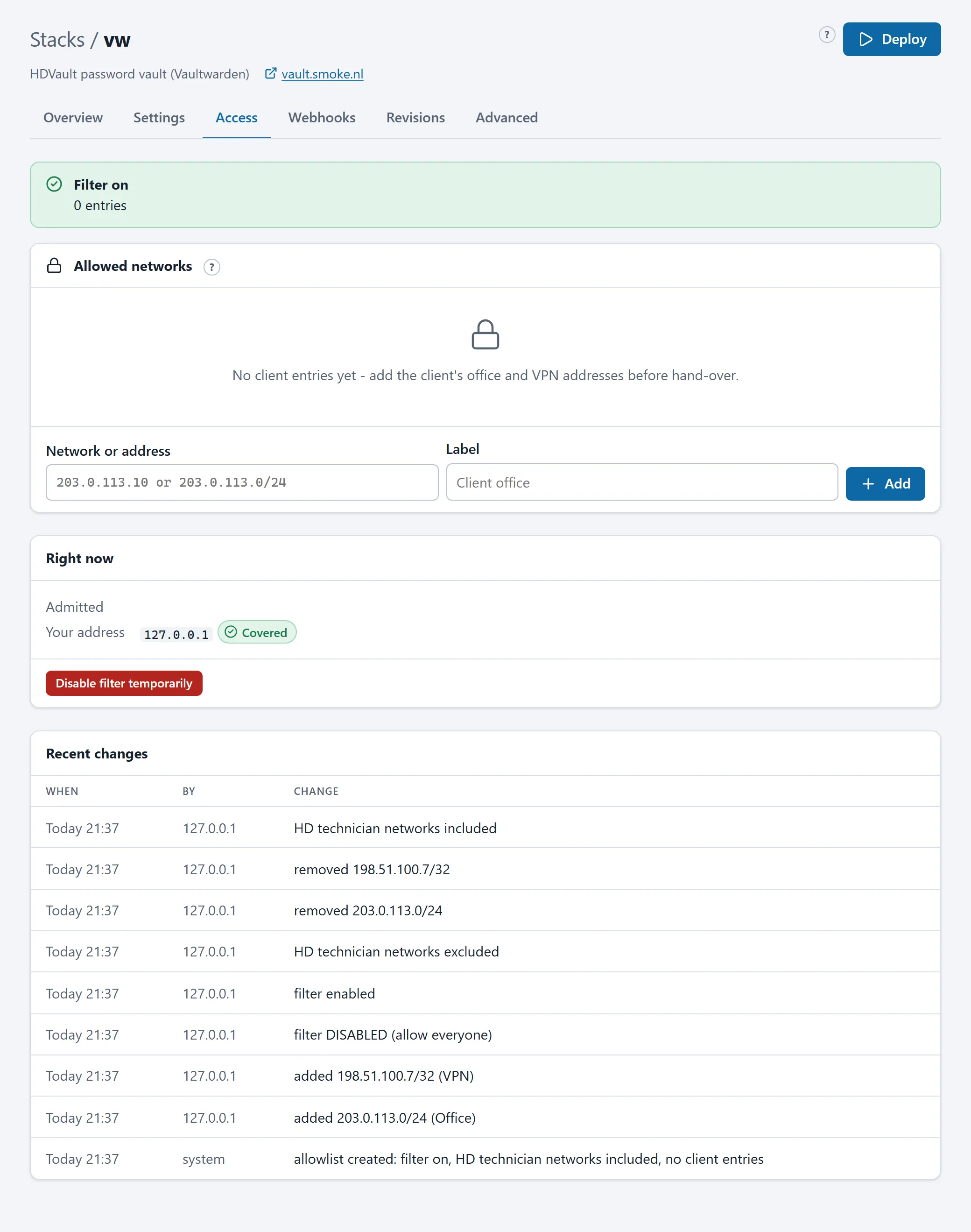Screen dimensions: 971x1232
Task: Click the external link icon before vault.smoke.nl
Action: [271, 73]
